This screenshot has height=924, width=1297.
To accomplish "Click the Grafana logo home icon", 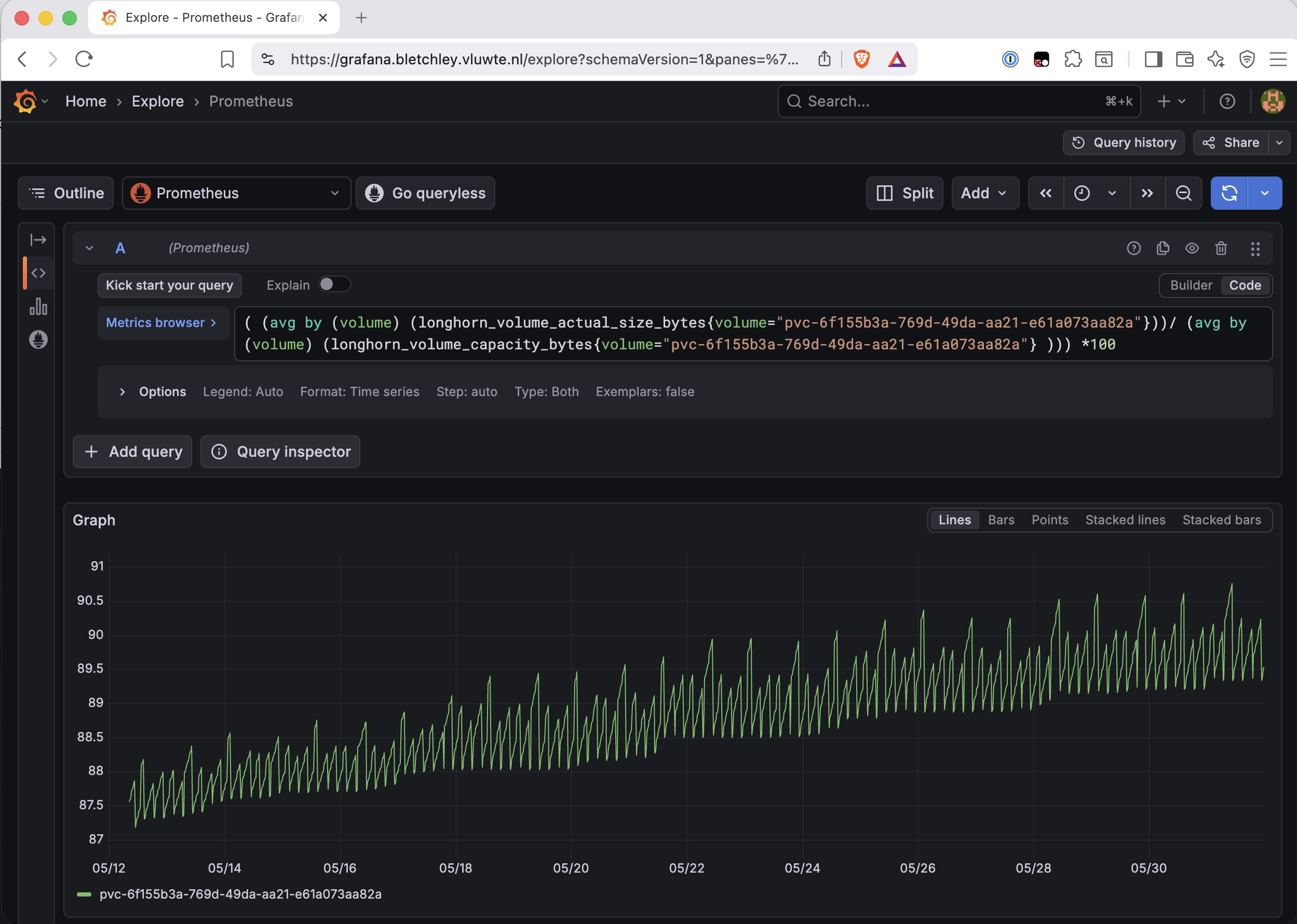I will point(25,101).
